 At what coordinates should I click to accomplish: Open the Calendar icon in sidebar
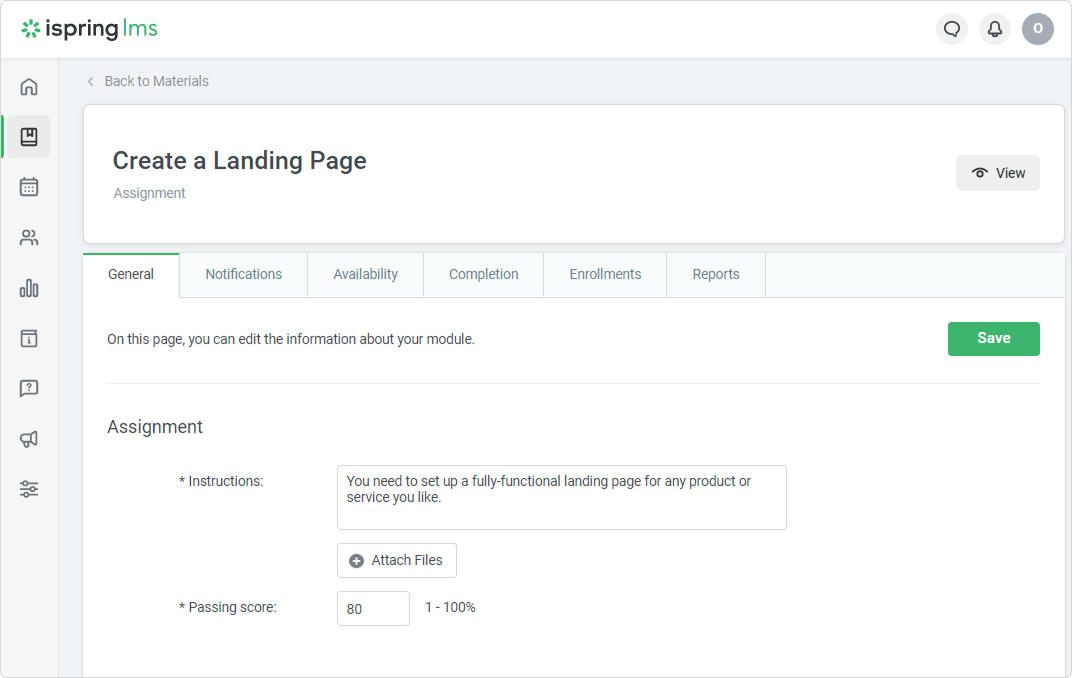(29, 187)
